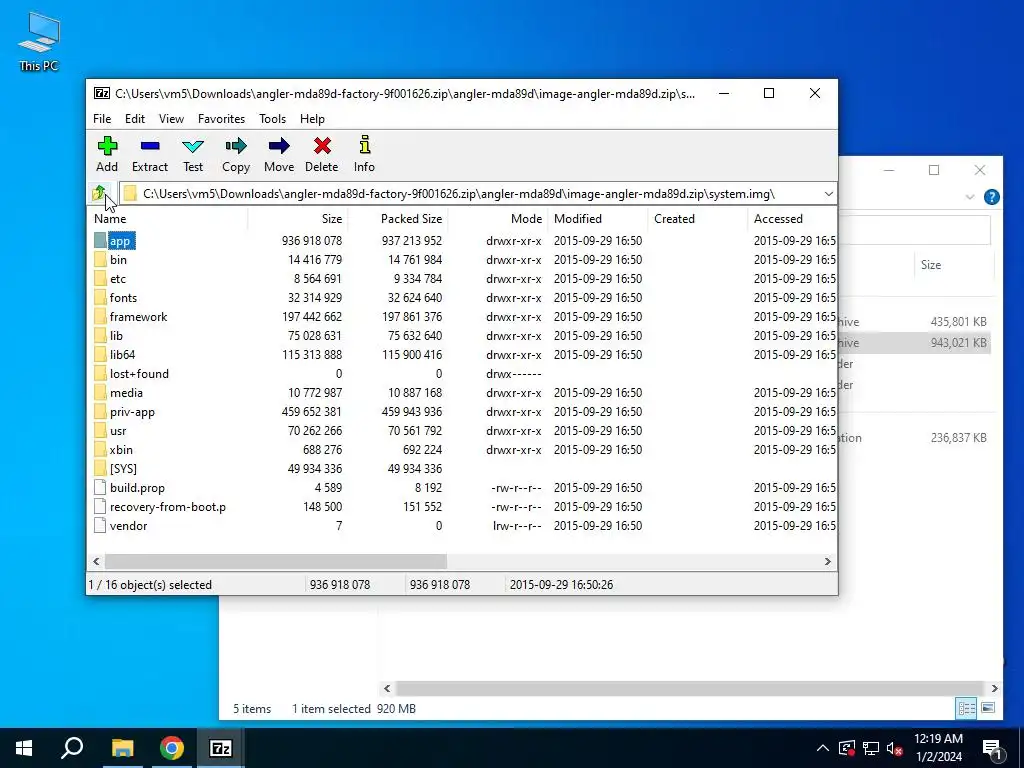Screen dimensions: 1024x768
Task: Select the lib64 folder
Action: pyautogui.click(x=122, y=355)
